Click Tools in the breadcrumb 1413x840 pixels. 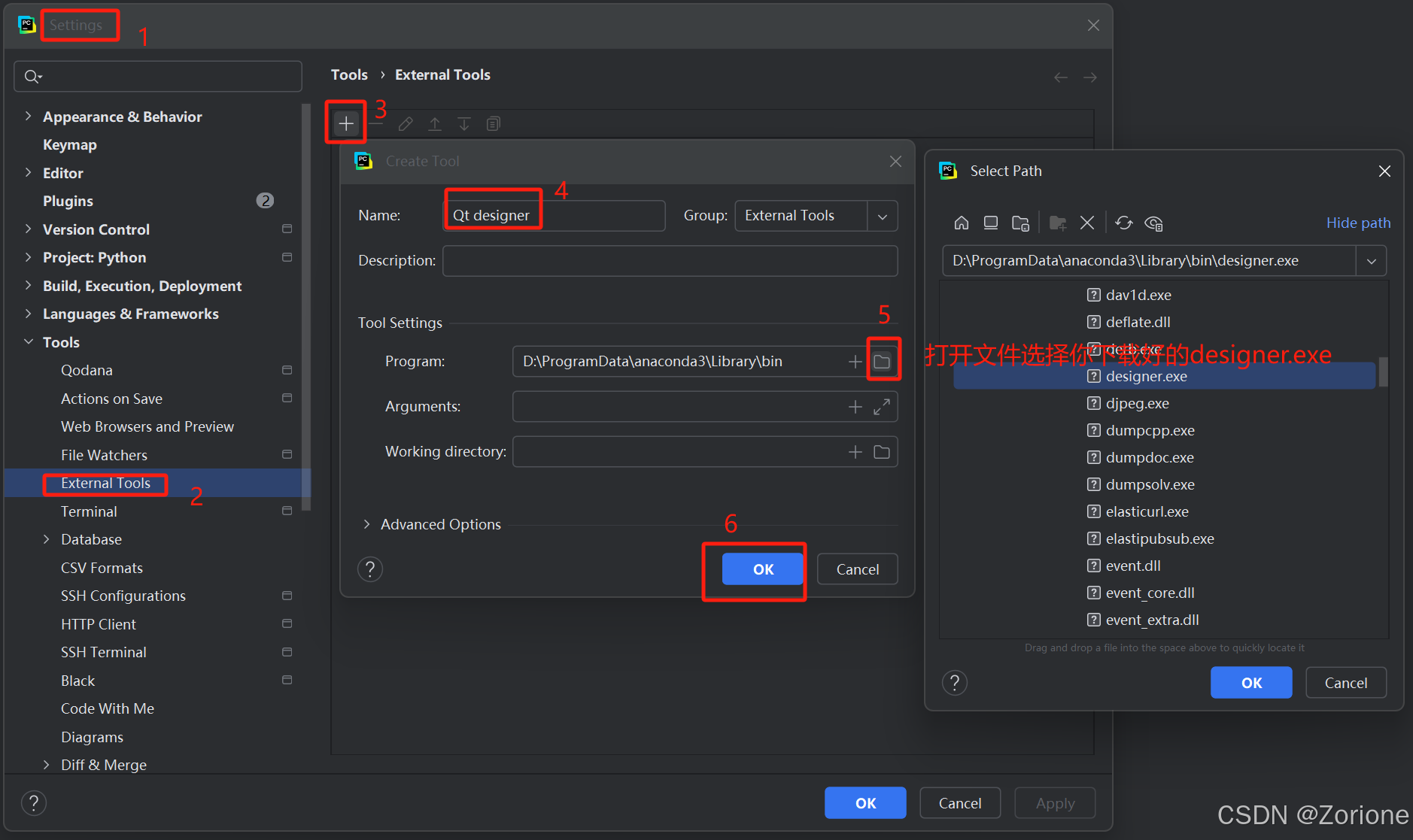click(349, 74)
